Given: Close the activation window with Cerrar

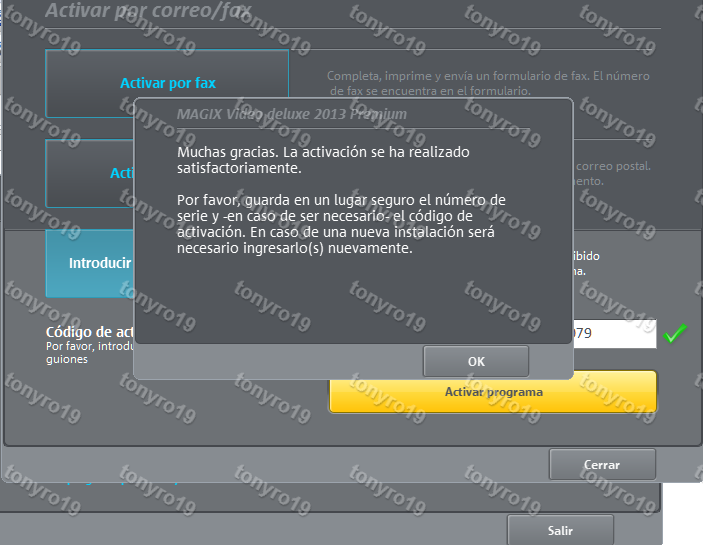Looking at the screenshot, I should (602, 465).
